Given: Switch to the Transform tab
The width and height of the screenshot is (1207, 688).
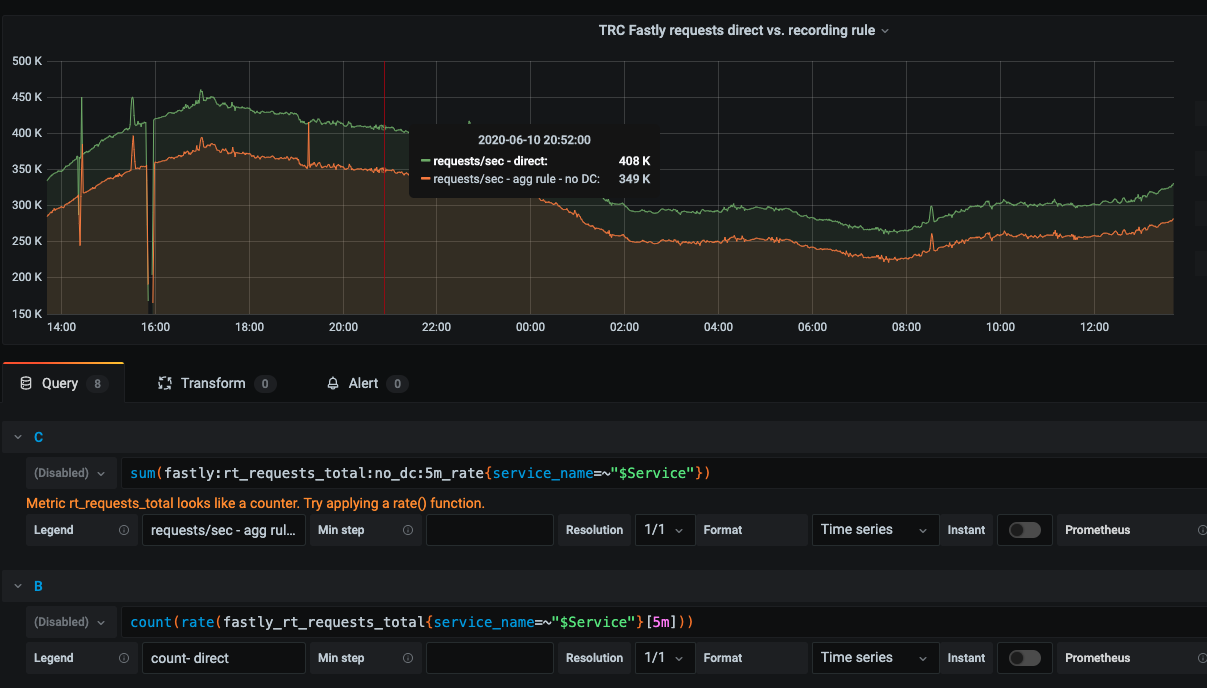Looking at the screenshot, I should pos(217,383).
